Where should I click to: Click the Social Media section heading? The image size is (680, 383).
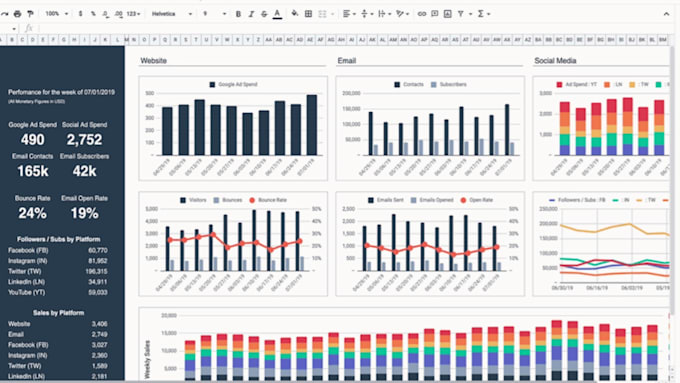pyautogui.click(x=555, y=61)
